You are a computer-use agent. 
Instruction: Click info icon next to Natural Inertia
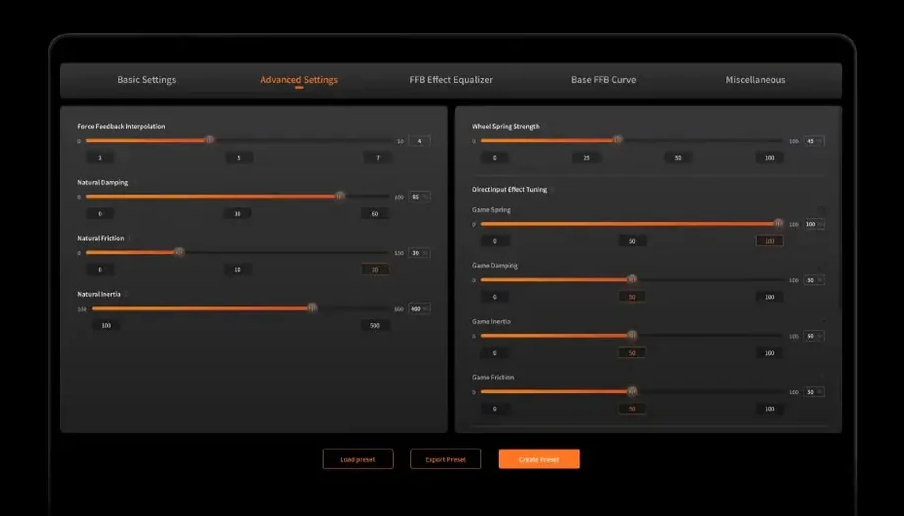tap(127, 294)
